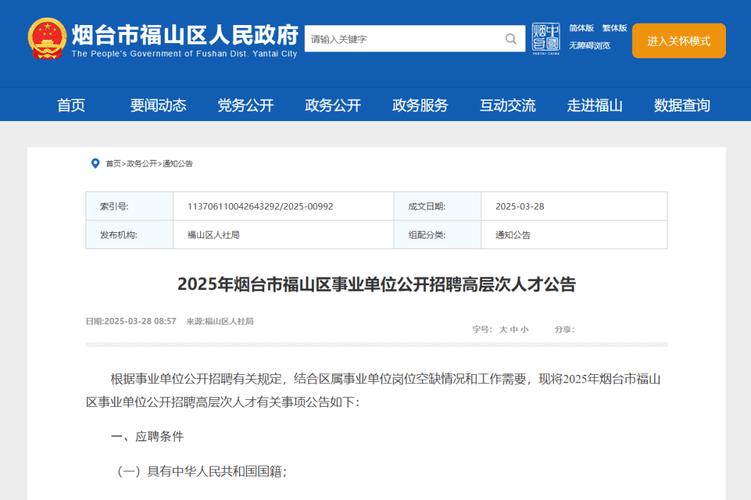Open the 政务公开 navigation item
The image size is (751, 500).
point(333,105)
